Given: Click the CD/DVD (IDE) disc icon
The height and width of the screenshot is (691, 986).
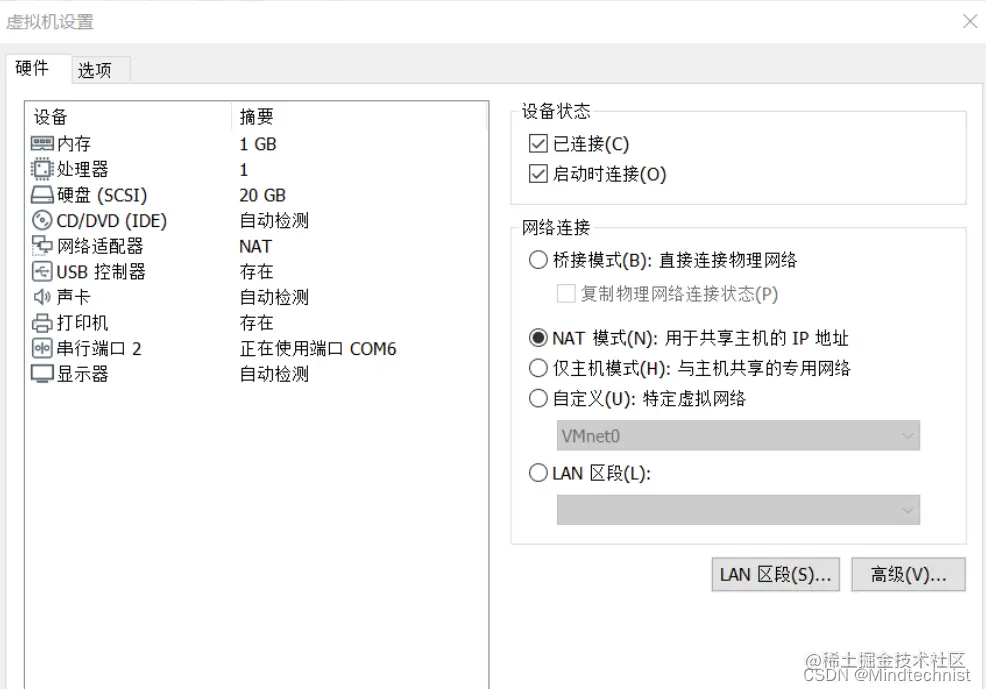Looking at the screenshot, I should tap(42, 221).
